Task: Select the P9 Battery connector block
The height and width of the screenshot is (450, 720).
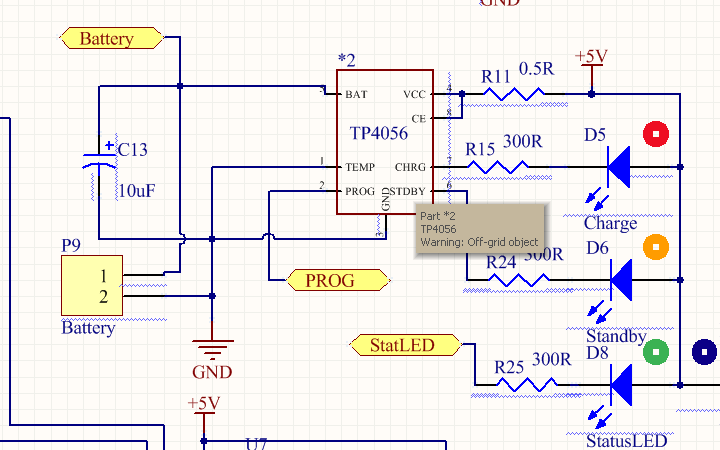Action: point(91,286)
